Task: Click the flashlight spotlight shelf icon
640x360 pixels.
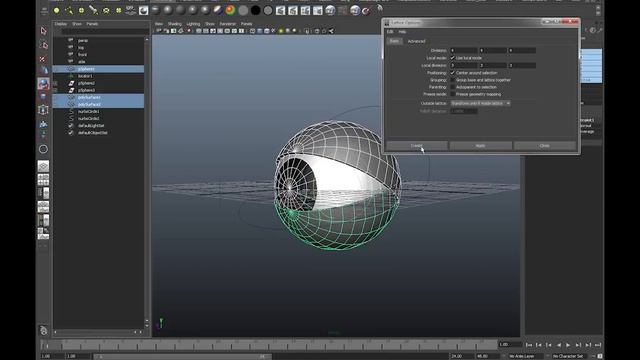Action: pyautogui.click(x=94, y=10)
